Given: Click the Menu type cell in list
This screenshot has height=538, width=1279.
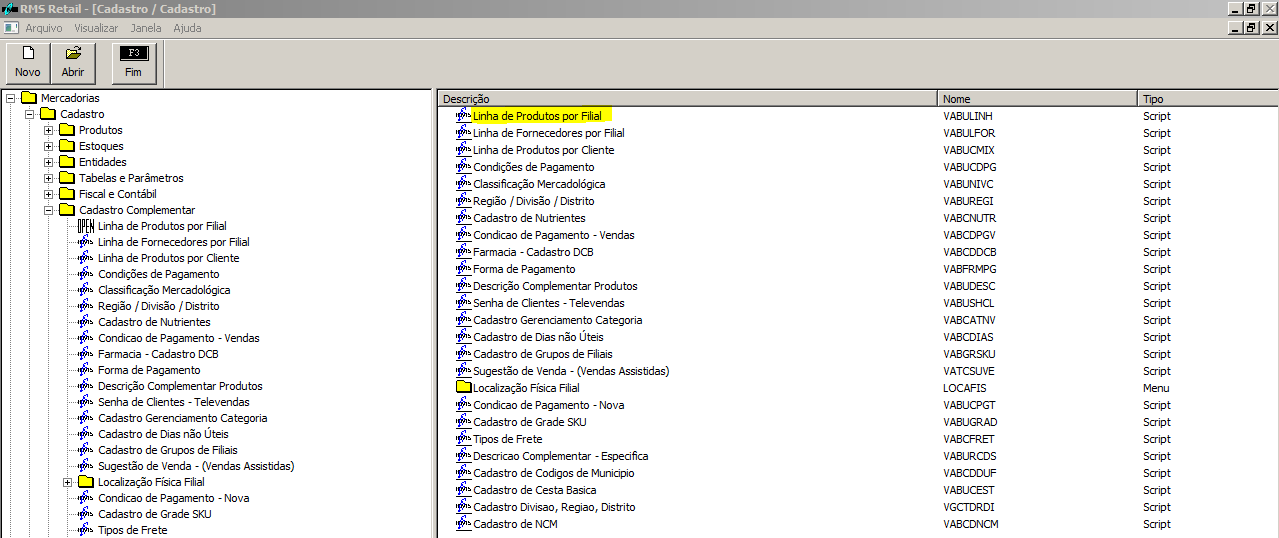Looking at the screenshot, I should [1155, 388].
